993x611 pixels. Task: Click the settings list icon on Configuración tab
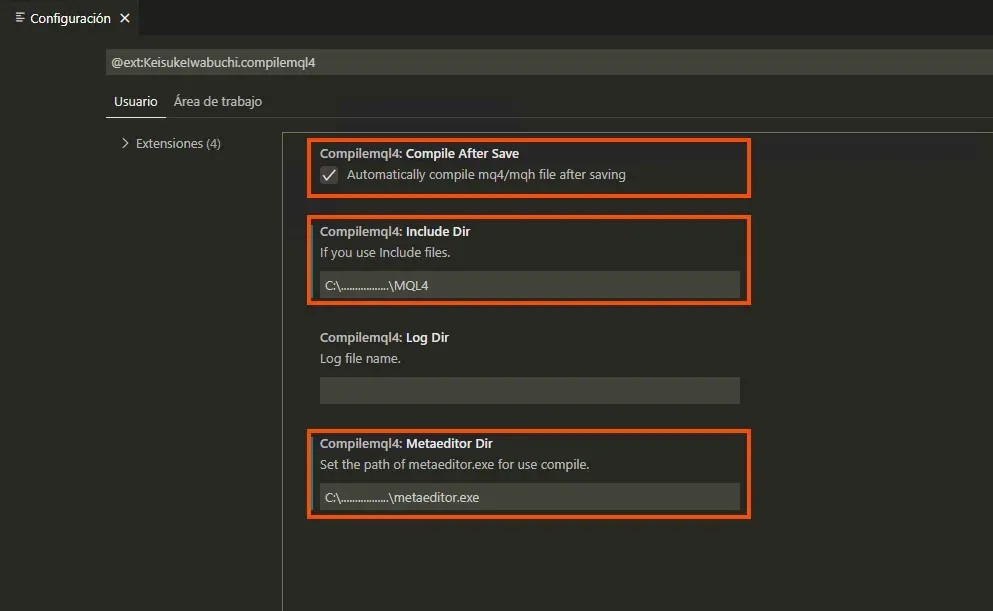(20, 18)
